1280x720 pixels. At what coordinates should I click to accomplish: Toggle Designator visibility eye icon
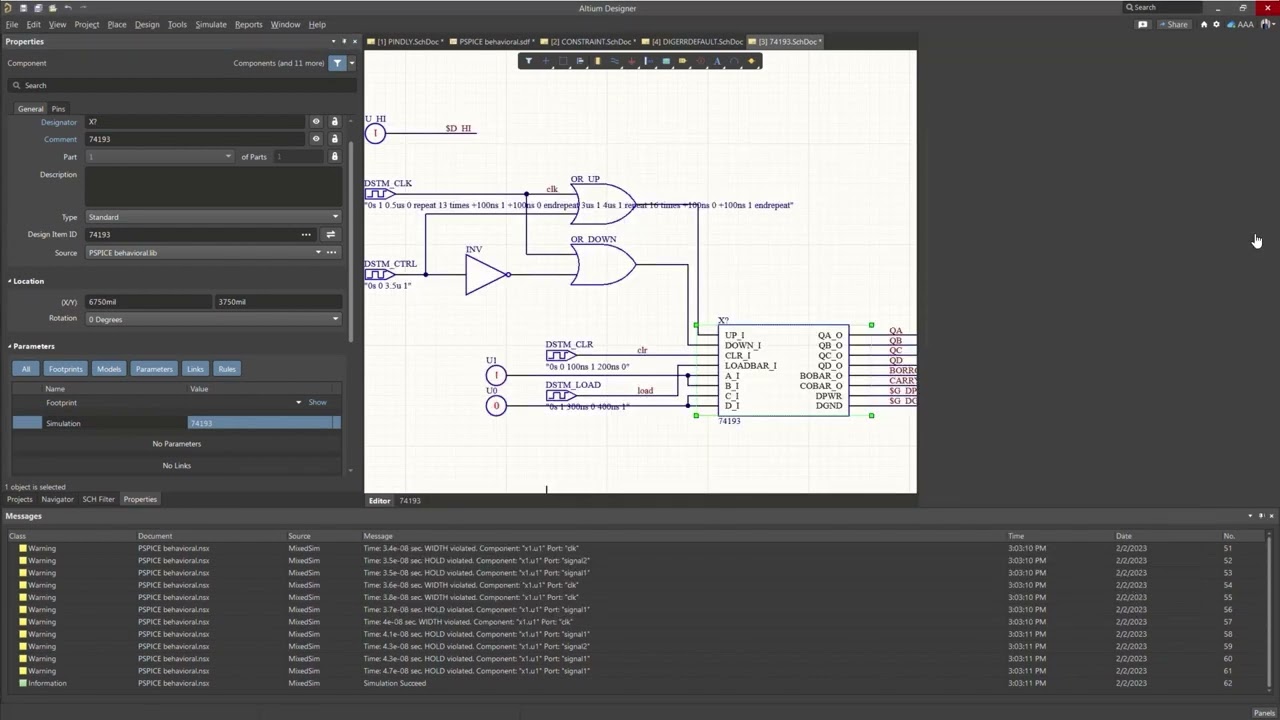(316, 122)
